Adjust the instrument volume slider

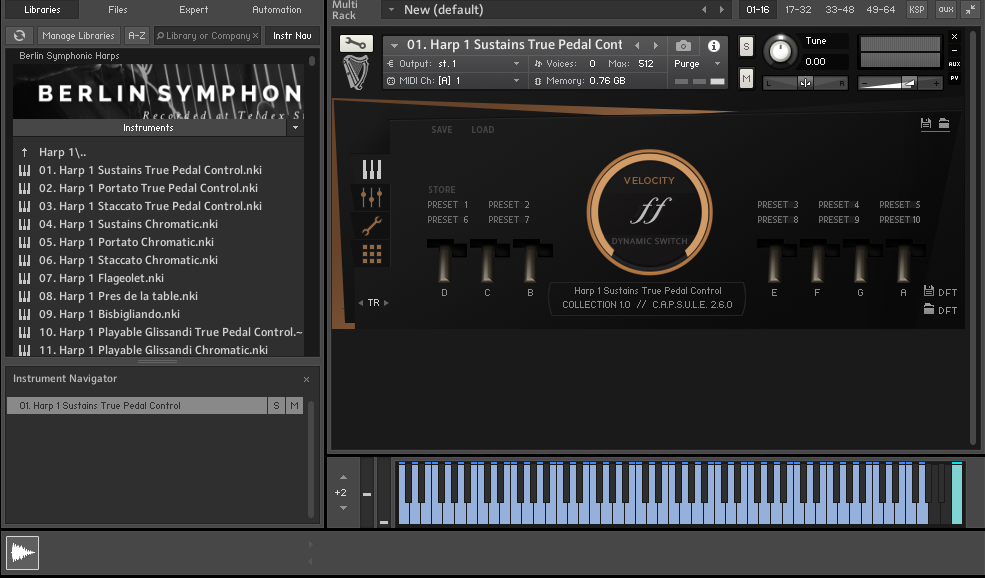900,83
